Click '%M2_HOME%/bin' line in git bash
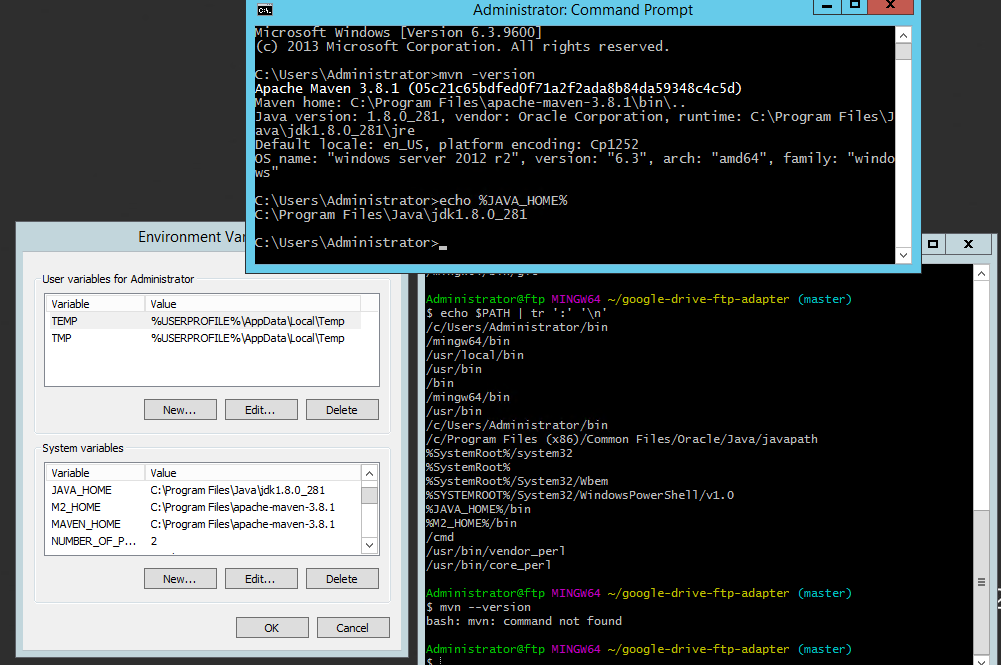The image size is (1001, 665). tap(472, 523)
